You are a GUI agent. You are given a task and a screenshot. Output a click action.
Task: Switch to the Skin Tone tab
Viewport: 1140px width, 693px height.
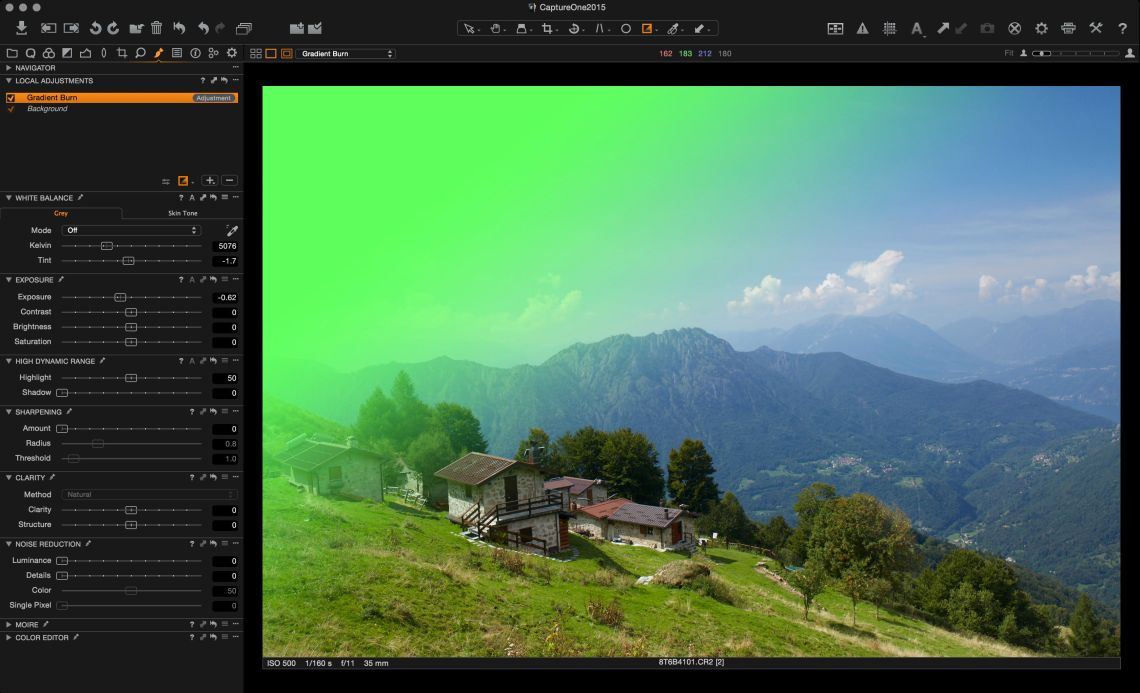[182, 213]
